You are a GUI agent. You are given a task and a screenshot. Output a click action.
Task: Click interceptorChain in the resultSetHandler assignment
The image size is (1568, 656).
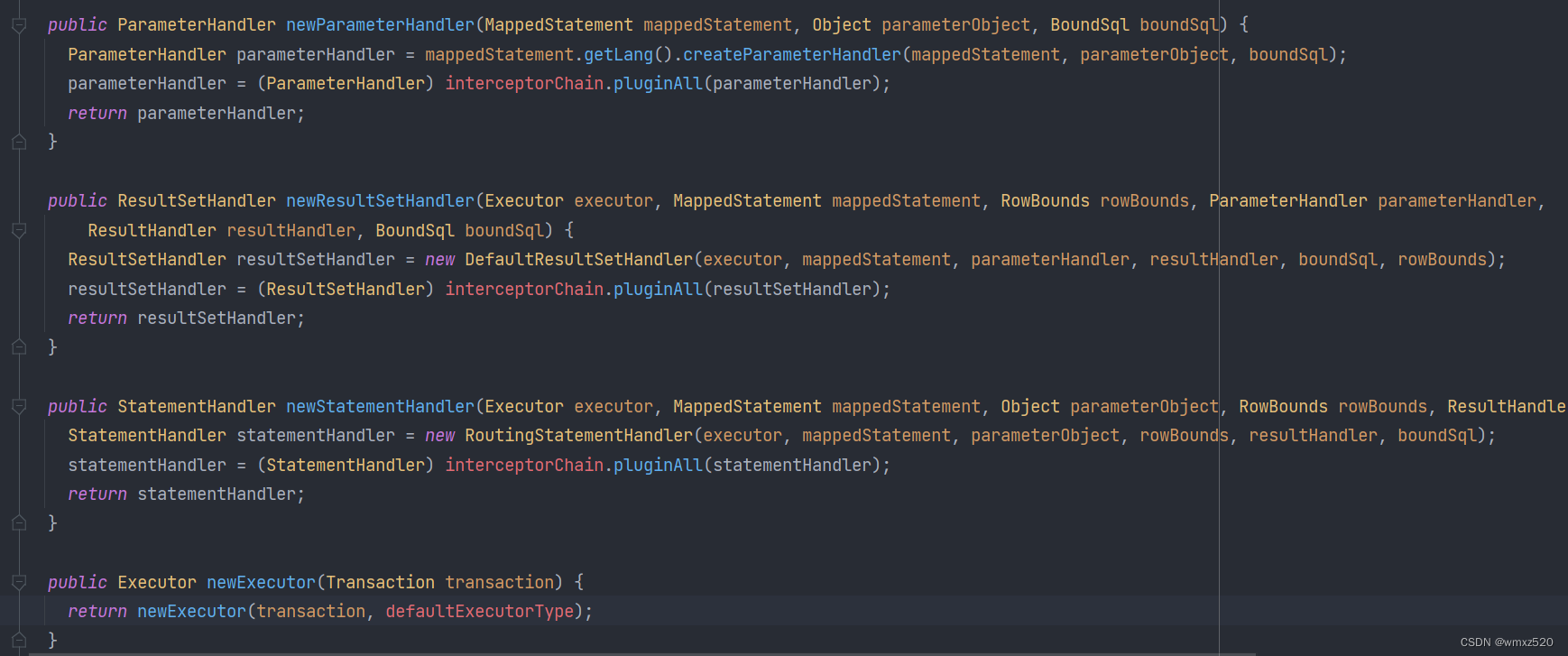click(524, 290)
